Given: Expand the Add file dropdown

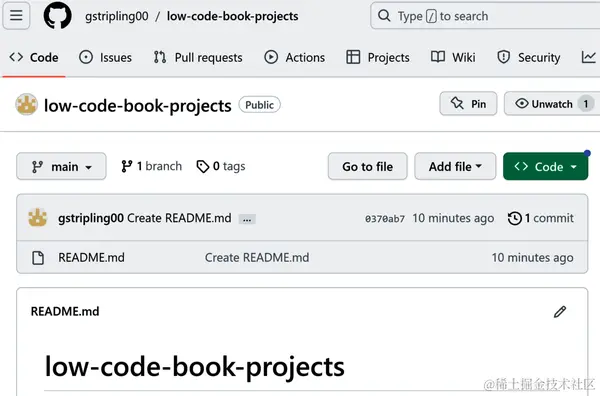Looking at the screenshot, I should coord(455,166).
